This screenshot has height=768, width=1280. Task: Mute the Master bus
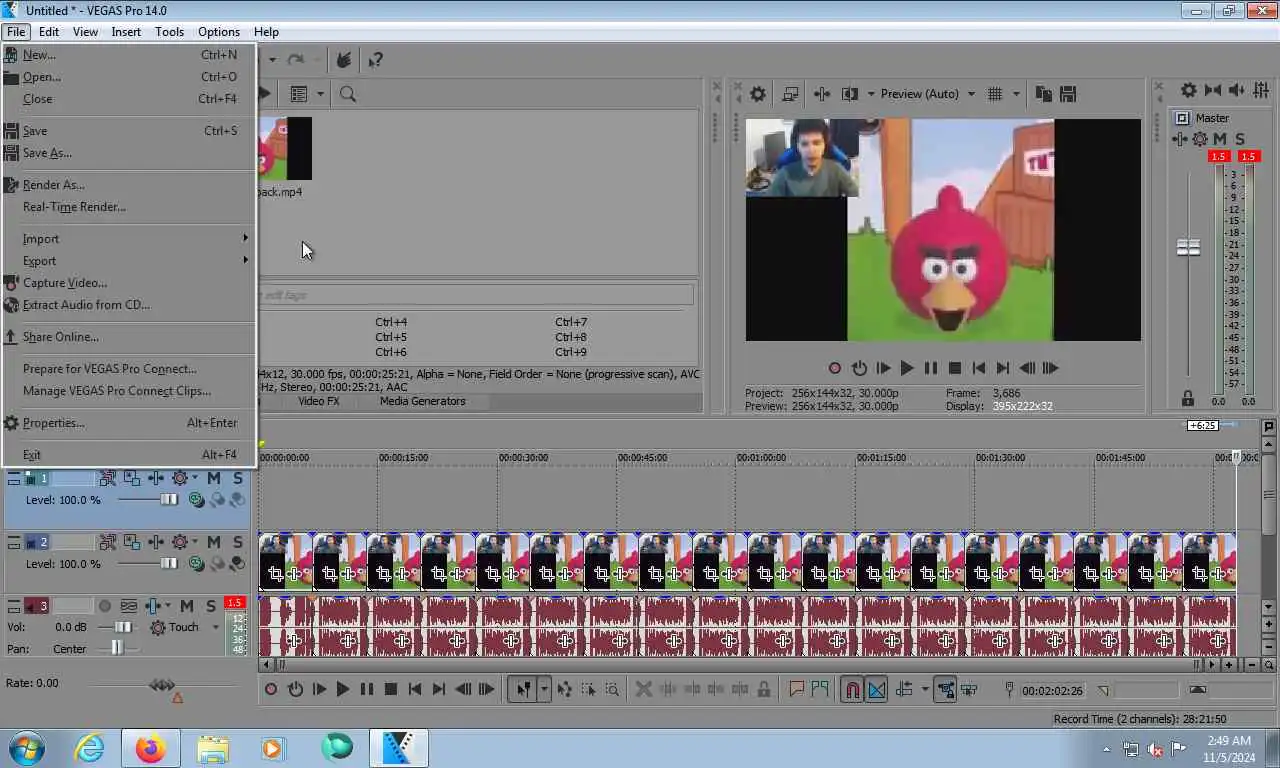[x=1220, y=139]
